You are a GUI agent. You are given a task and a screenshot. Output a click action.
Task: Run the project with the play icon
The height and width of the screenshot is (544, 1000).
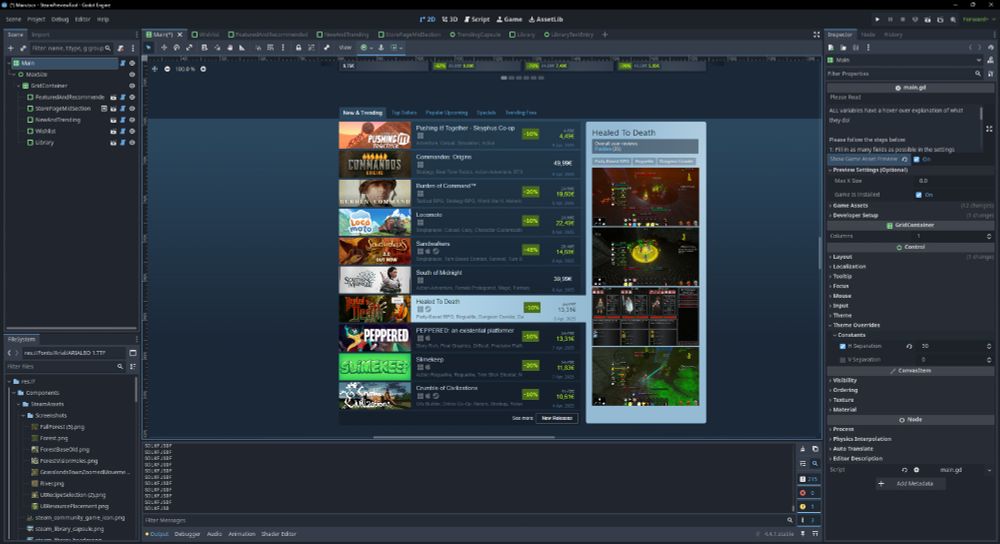(x=878, y=20)
